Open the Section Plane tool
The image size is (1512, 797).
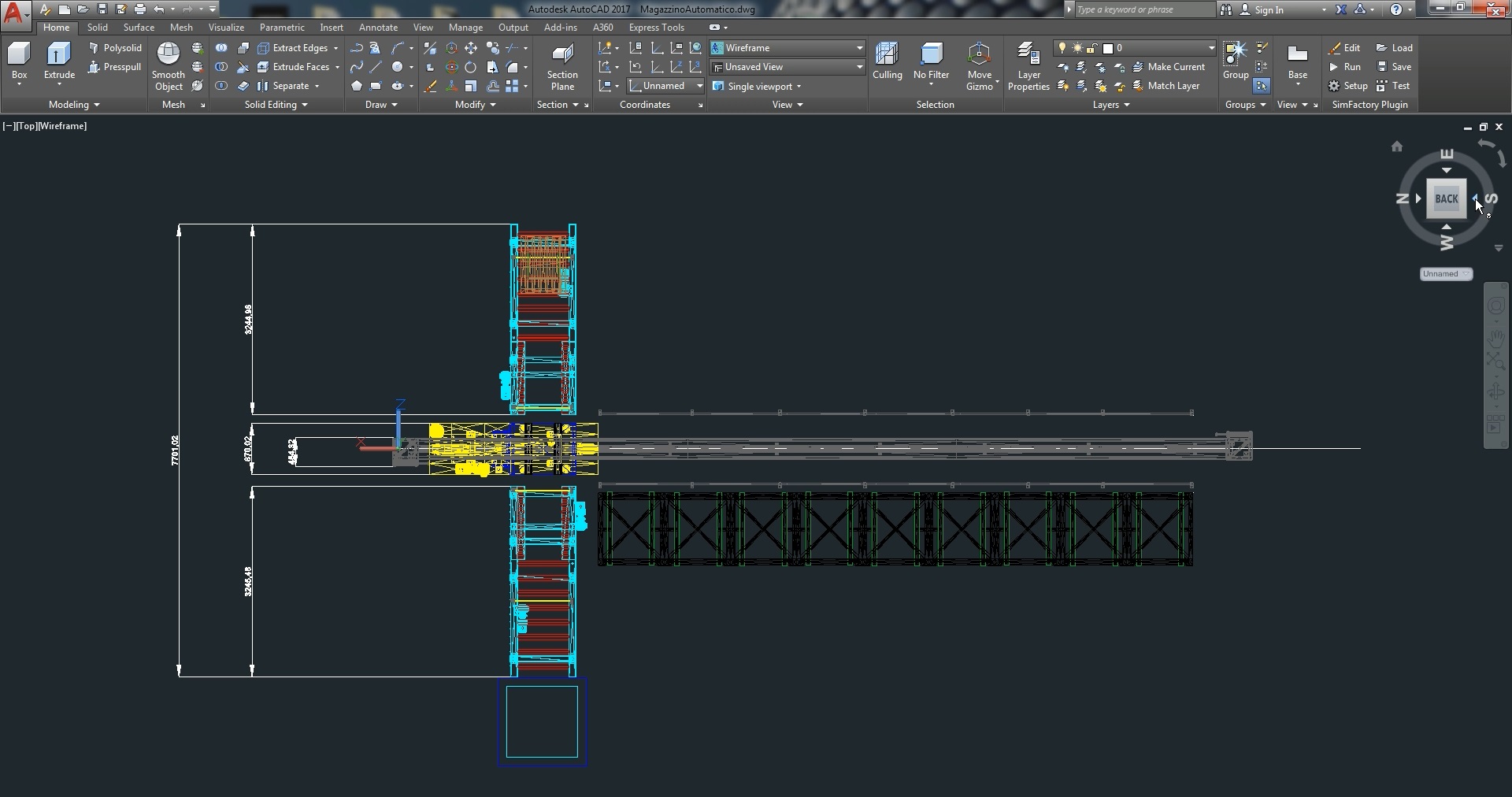(x=562, y=55)
